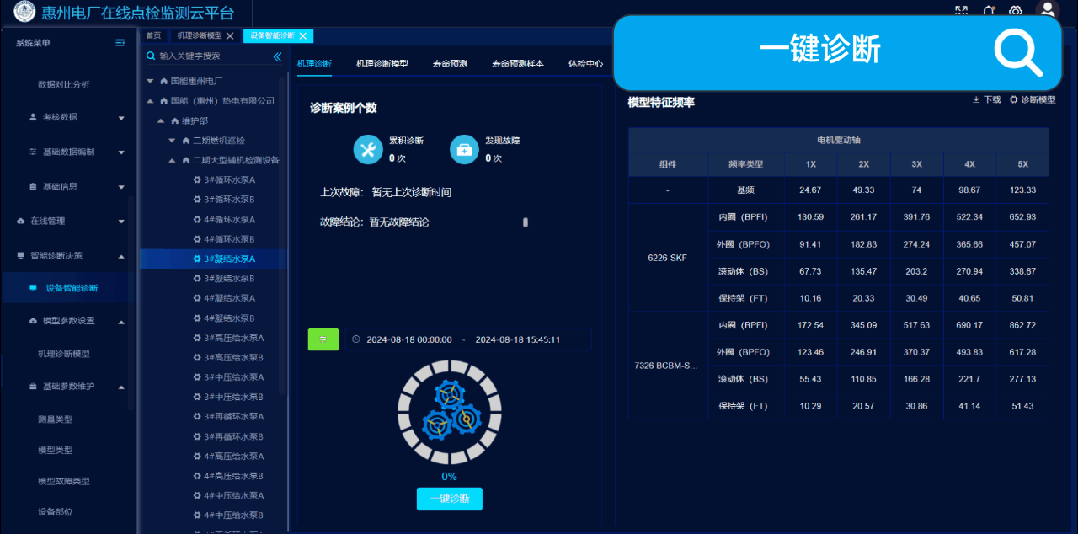Collapse the device tree with double-chevron icon
Image resolution: width=1078 pixels, height=534 pixels.
277,56
